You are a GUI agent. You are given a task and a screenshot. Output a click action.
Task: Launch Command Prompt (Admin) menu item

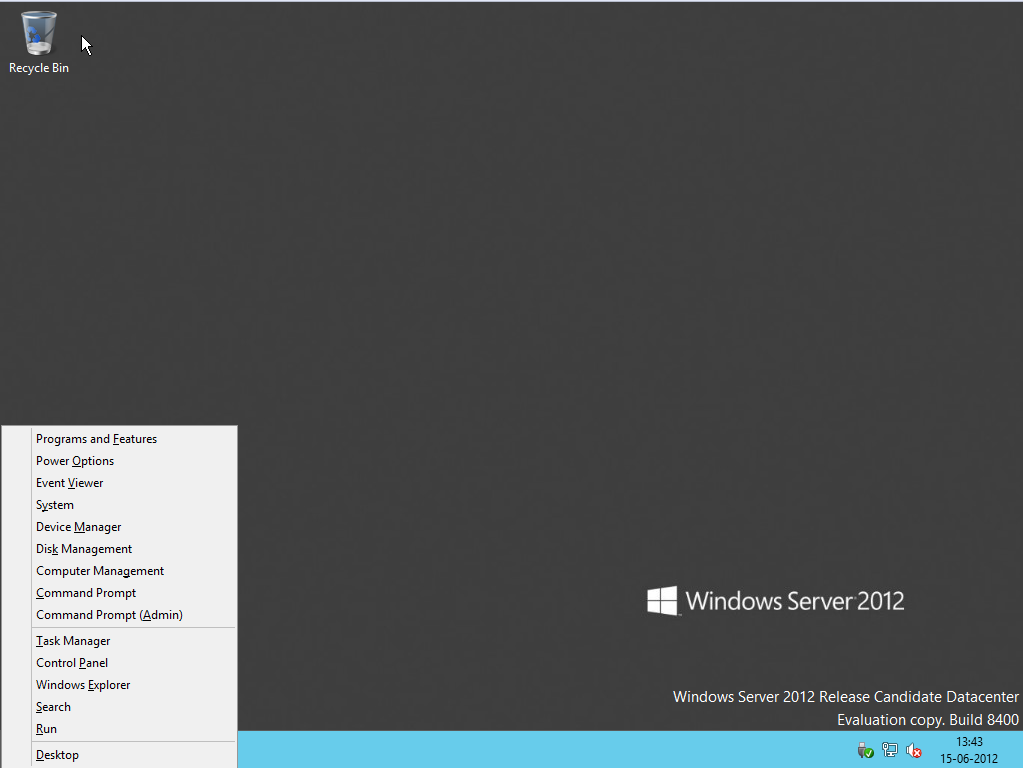coord(109,615)
